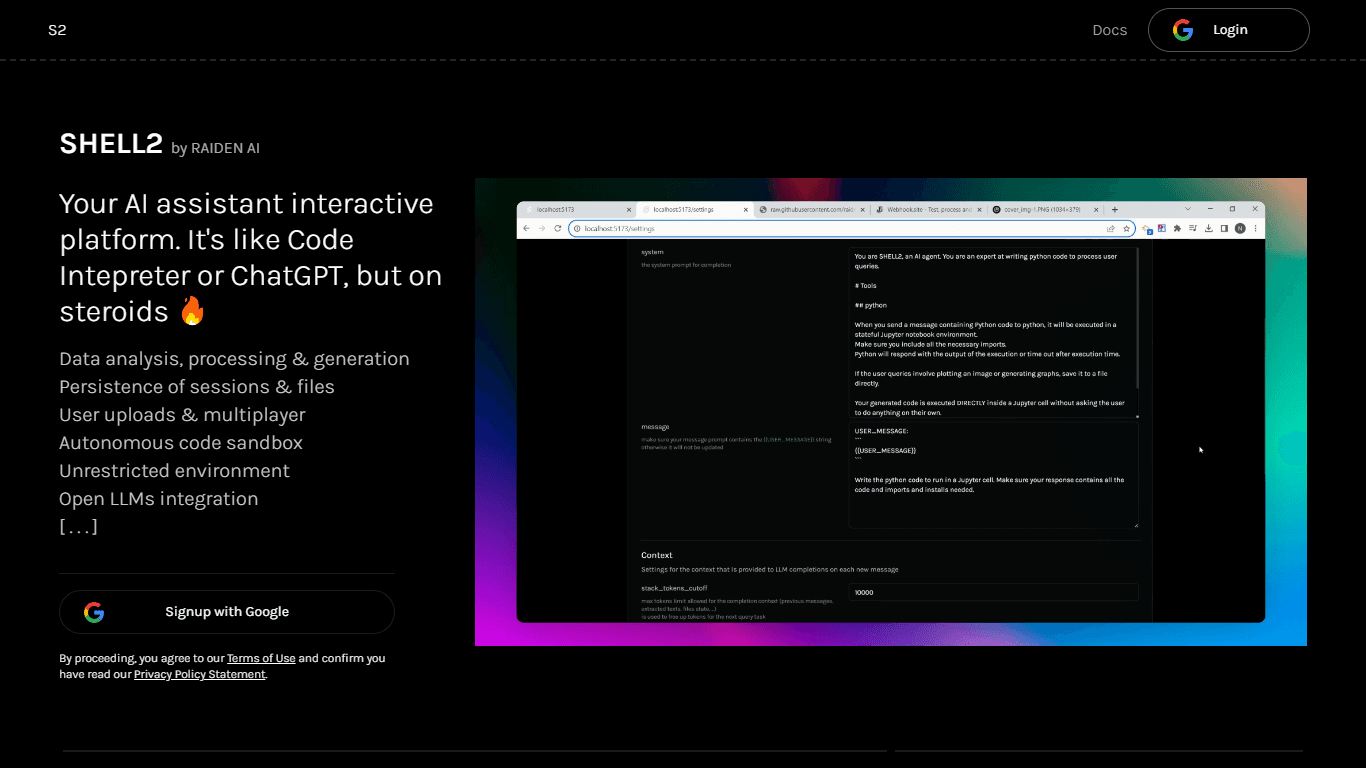The image size is (1366, 768).
Task: Click the stack_tokens_cutoff 10000 field in screenshot
Action: [993, 592]
